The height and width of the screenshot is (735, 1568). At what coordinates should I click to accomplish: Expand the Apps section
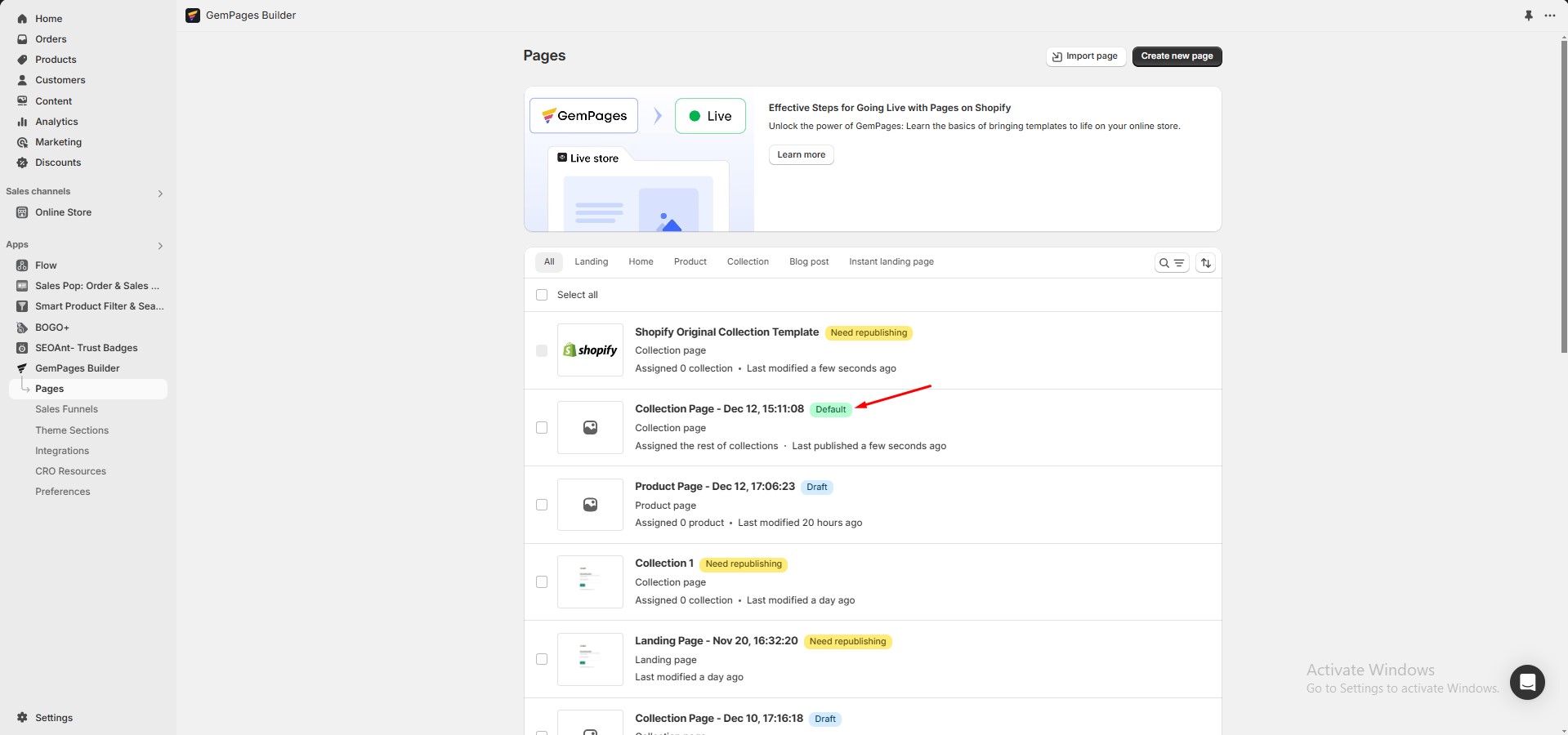pyautogui.click(x=160, y=246)
